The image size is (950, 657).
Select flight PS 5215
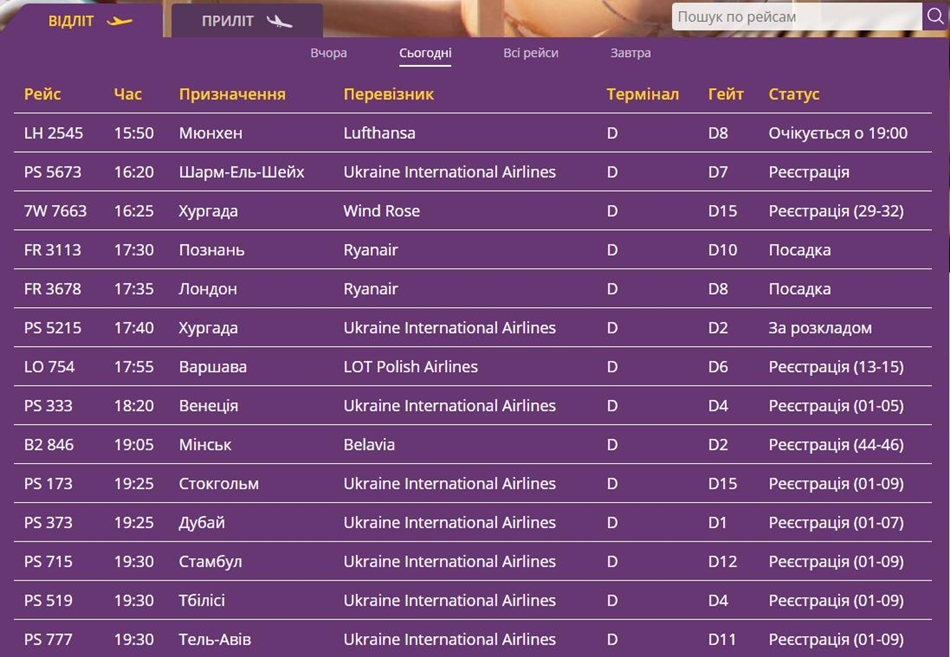(473, 328)
